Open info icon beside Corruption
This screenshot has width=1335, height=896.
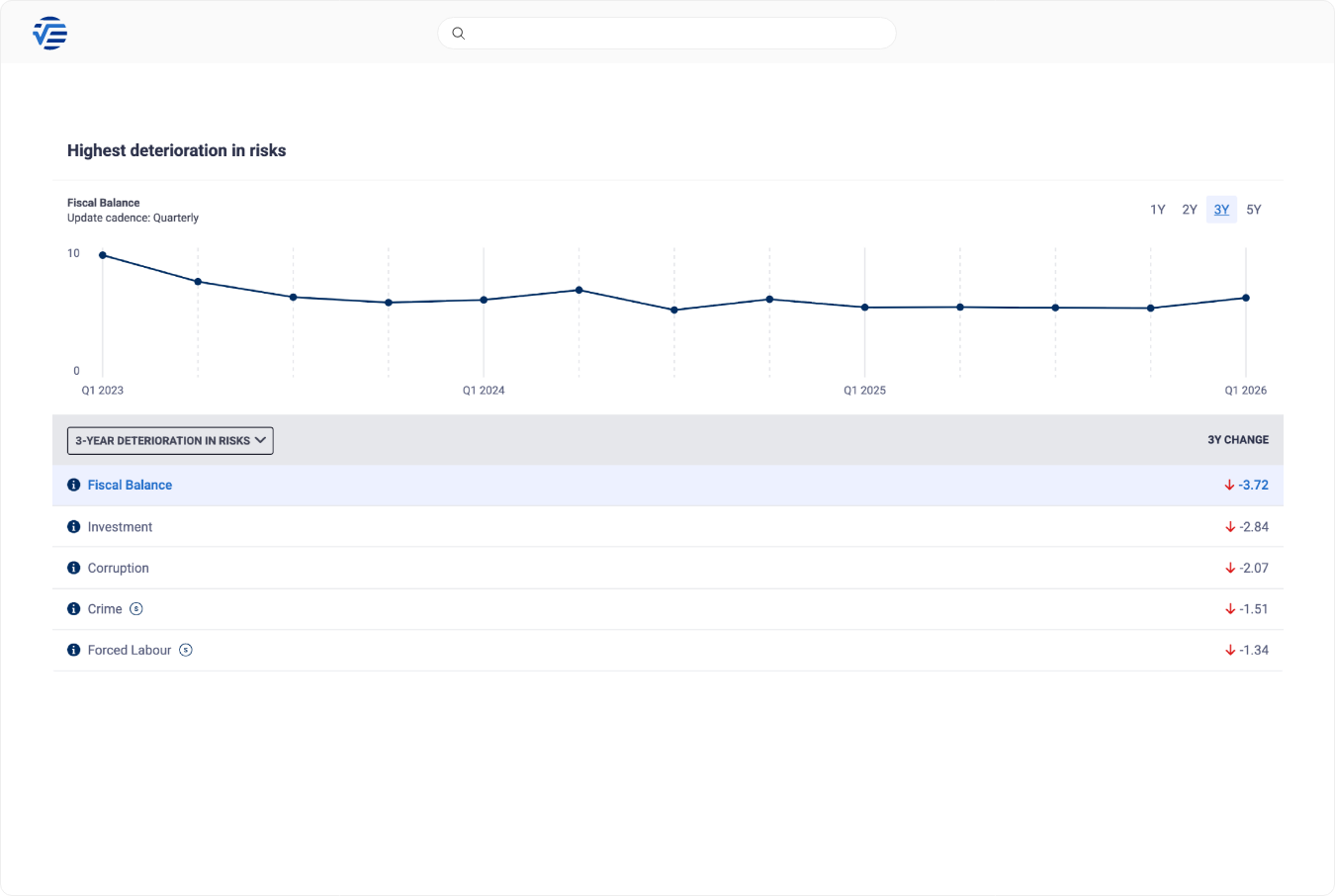[73, 569]
